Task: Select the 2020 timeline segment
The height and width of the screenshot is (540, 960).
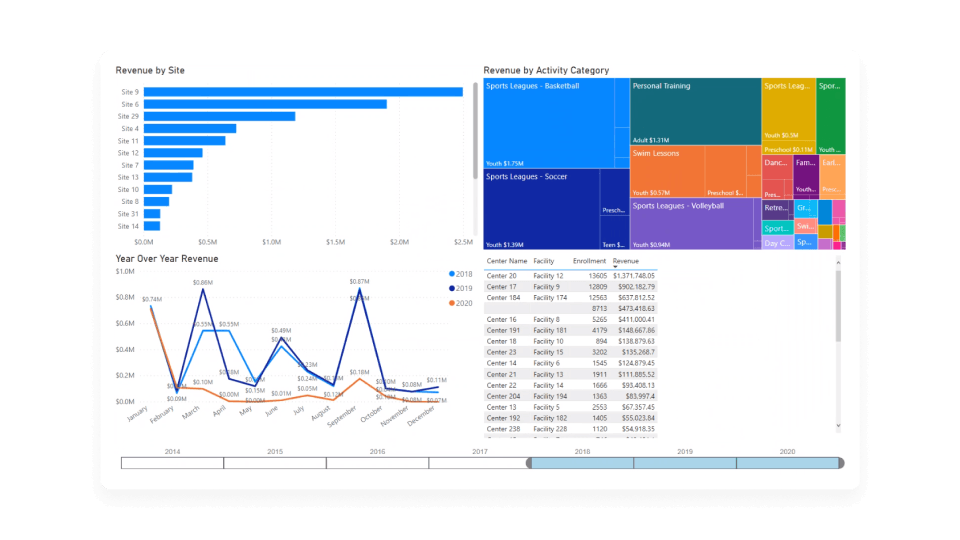Action: (x=787, y=463)
